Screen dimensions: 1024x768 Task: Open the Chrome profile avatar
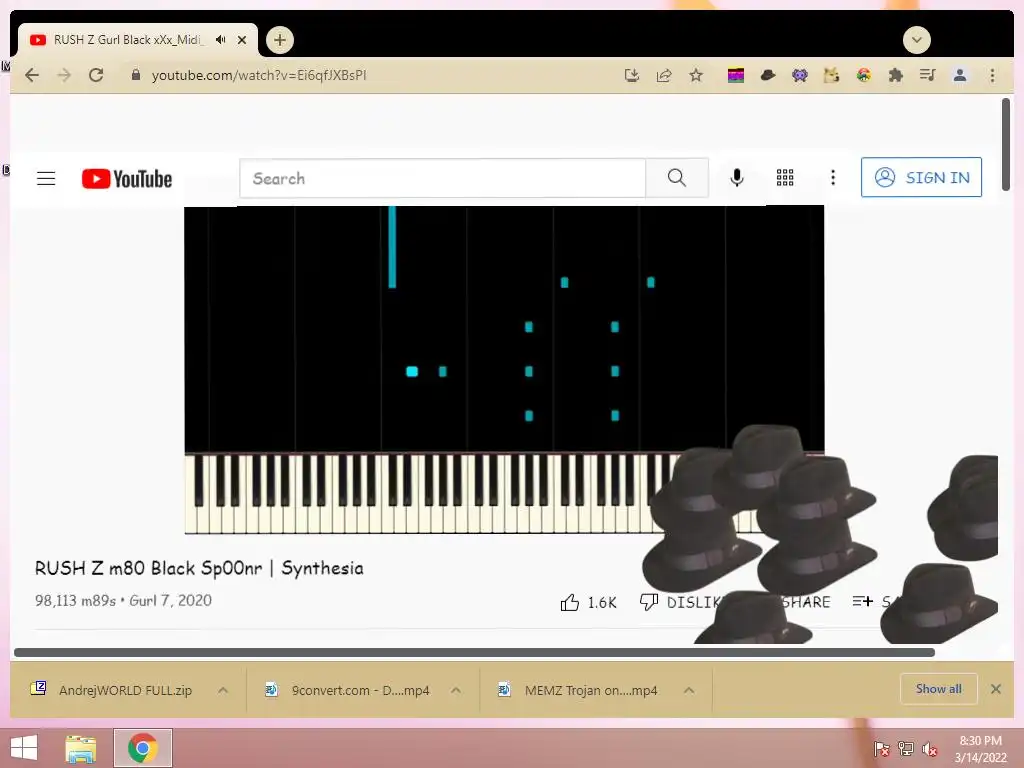[959, 75]
